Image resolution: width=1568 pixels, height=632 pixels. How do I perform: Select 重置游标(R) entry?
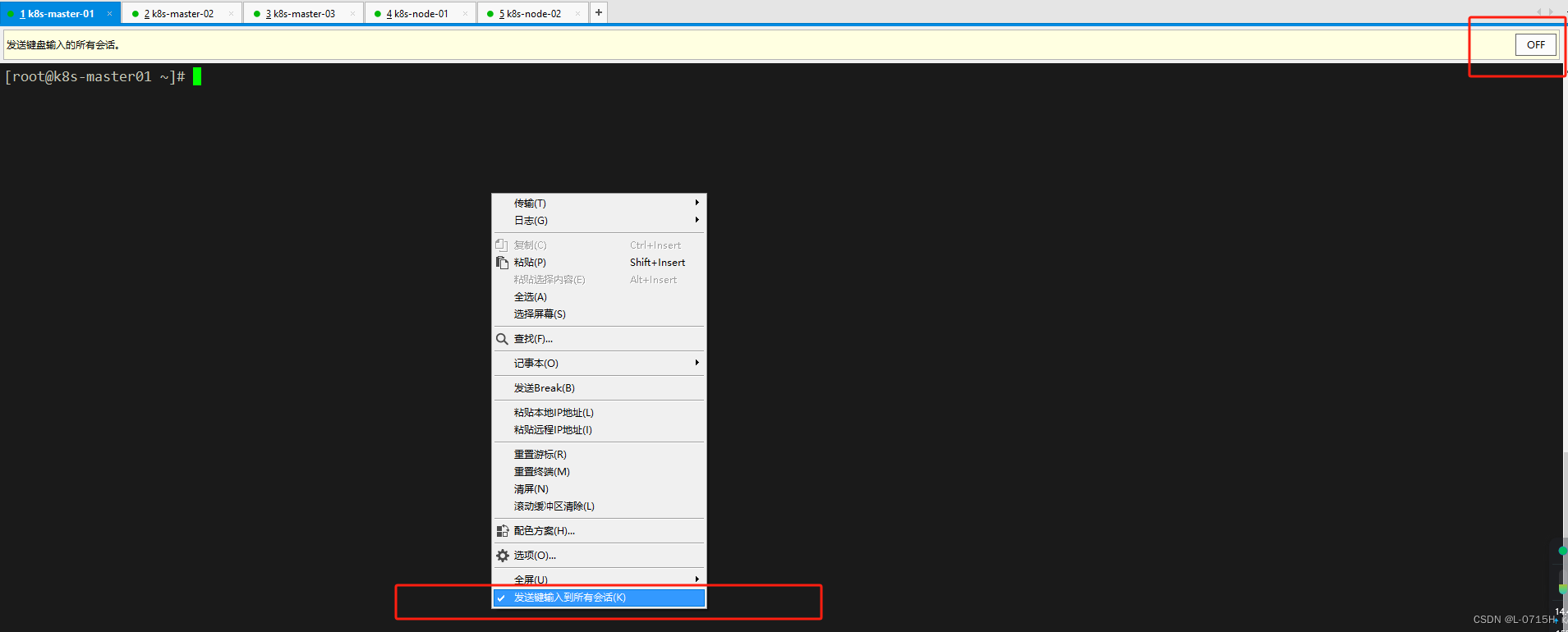[x=599, y=455]
